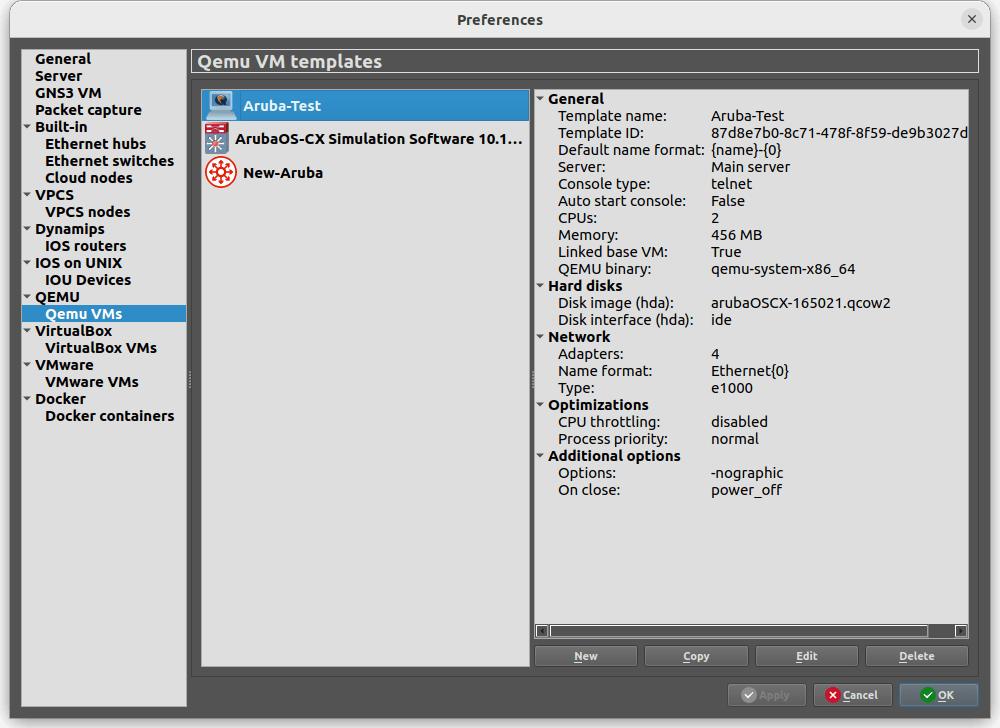Open IOS routers preferences
Viewport: 1000px width, 728px height.
coord(87,245)
